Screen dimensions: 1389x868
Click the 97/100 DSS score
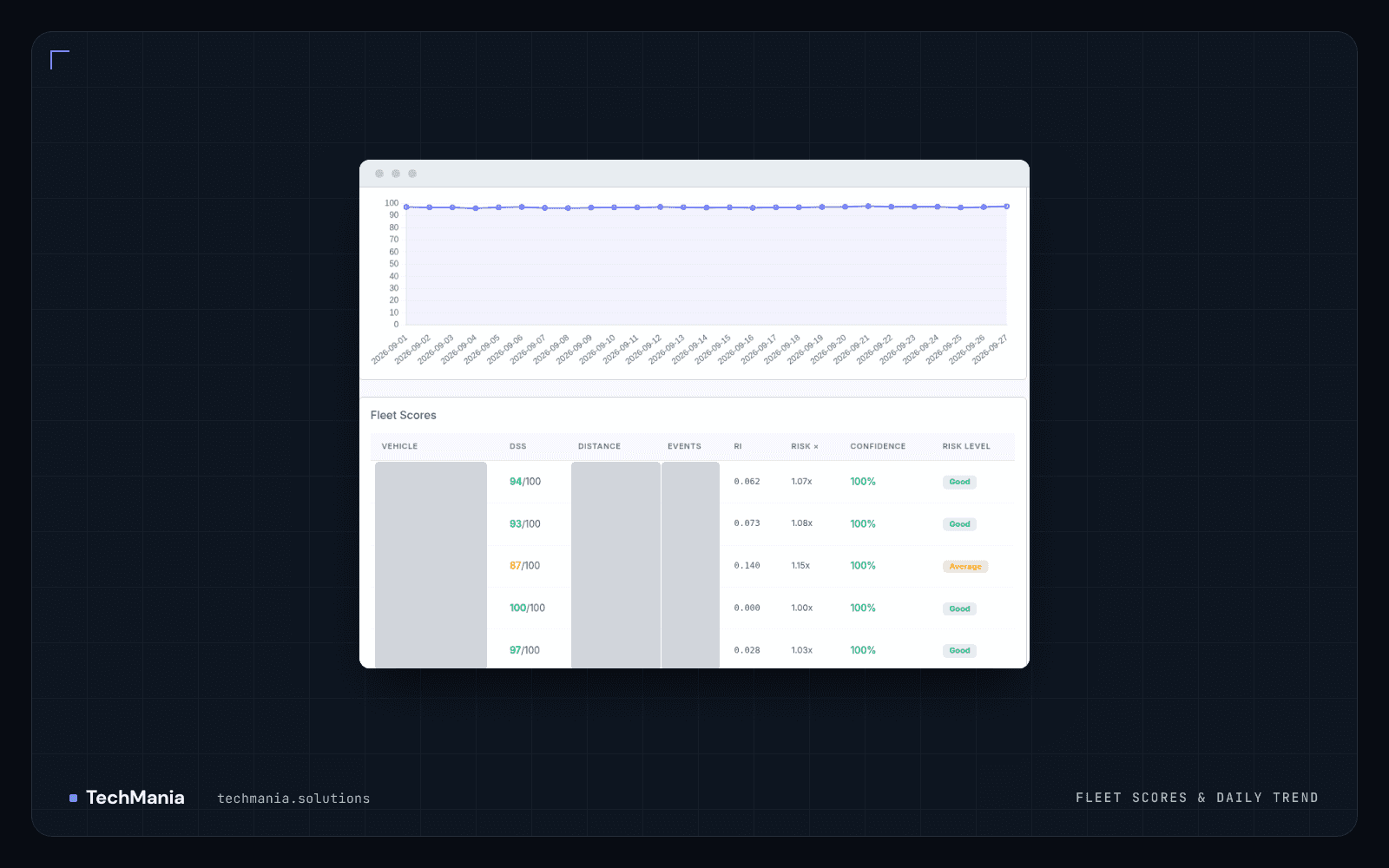click(524, 650)
